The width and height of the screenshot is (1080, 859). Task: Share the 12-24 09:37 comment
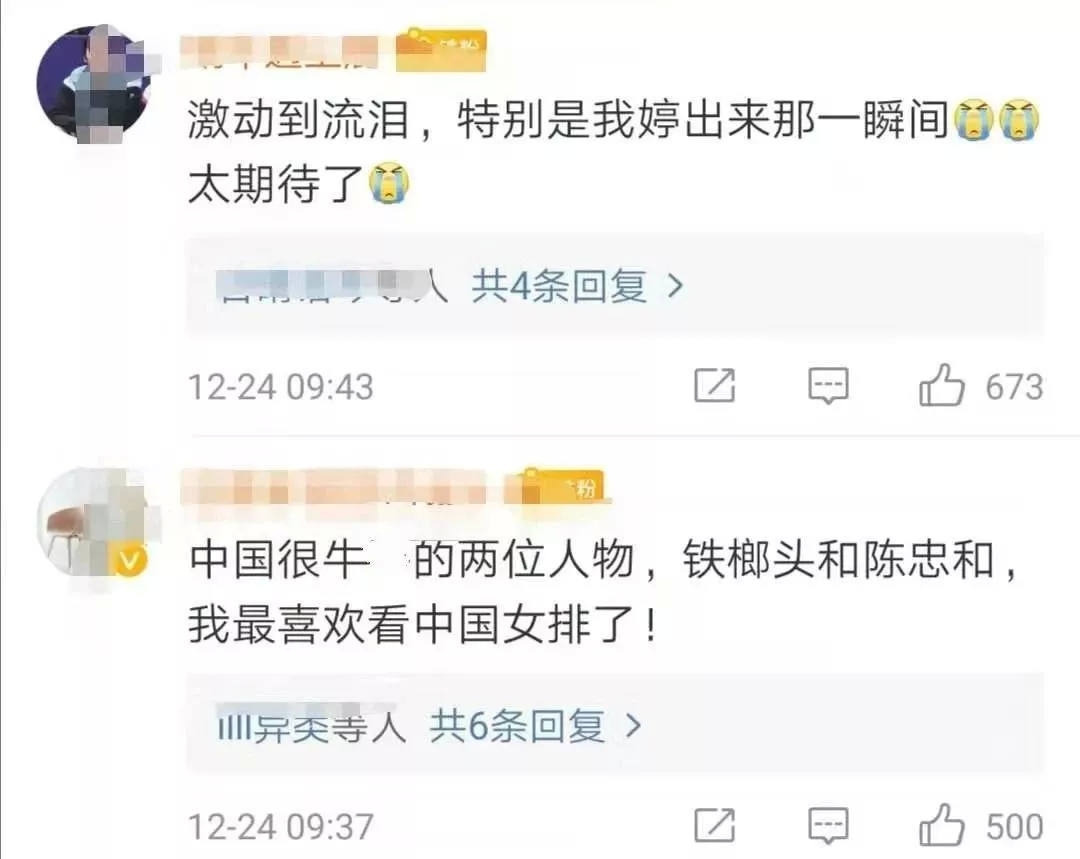[714, 825]
